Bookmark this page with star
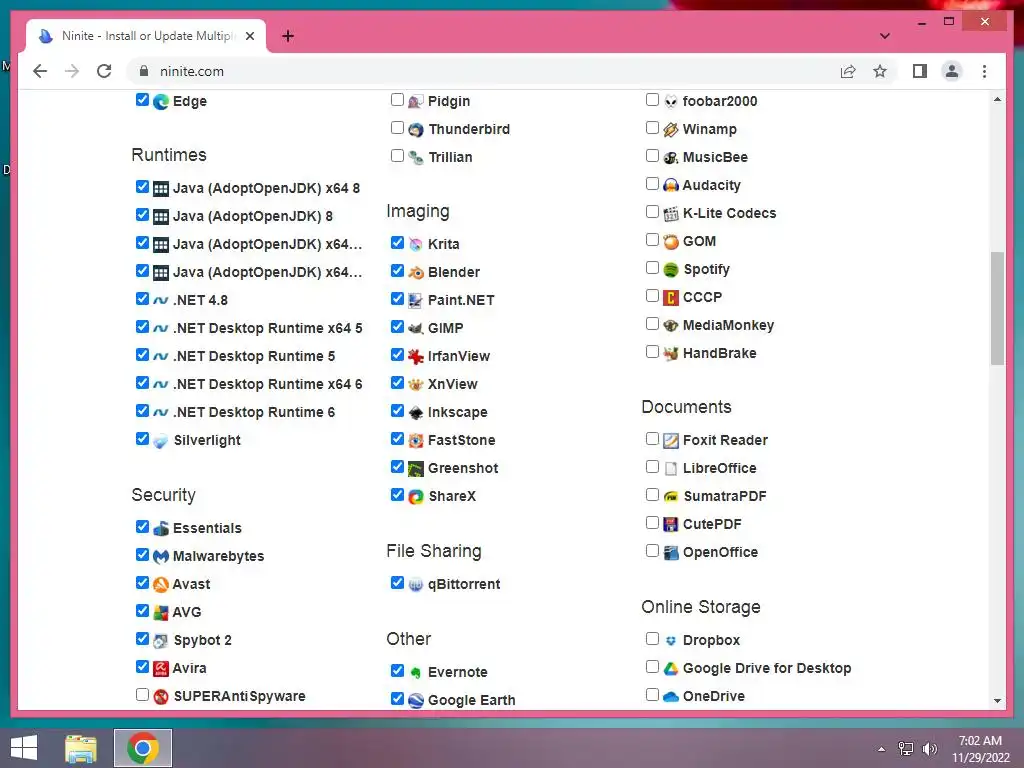Screen dimensions: 1024x768 click(x=880, y=71)
